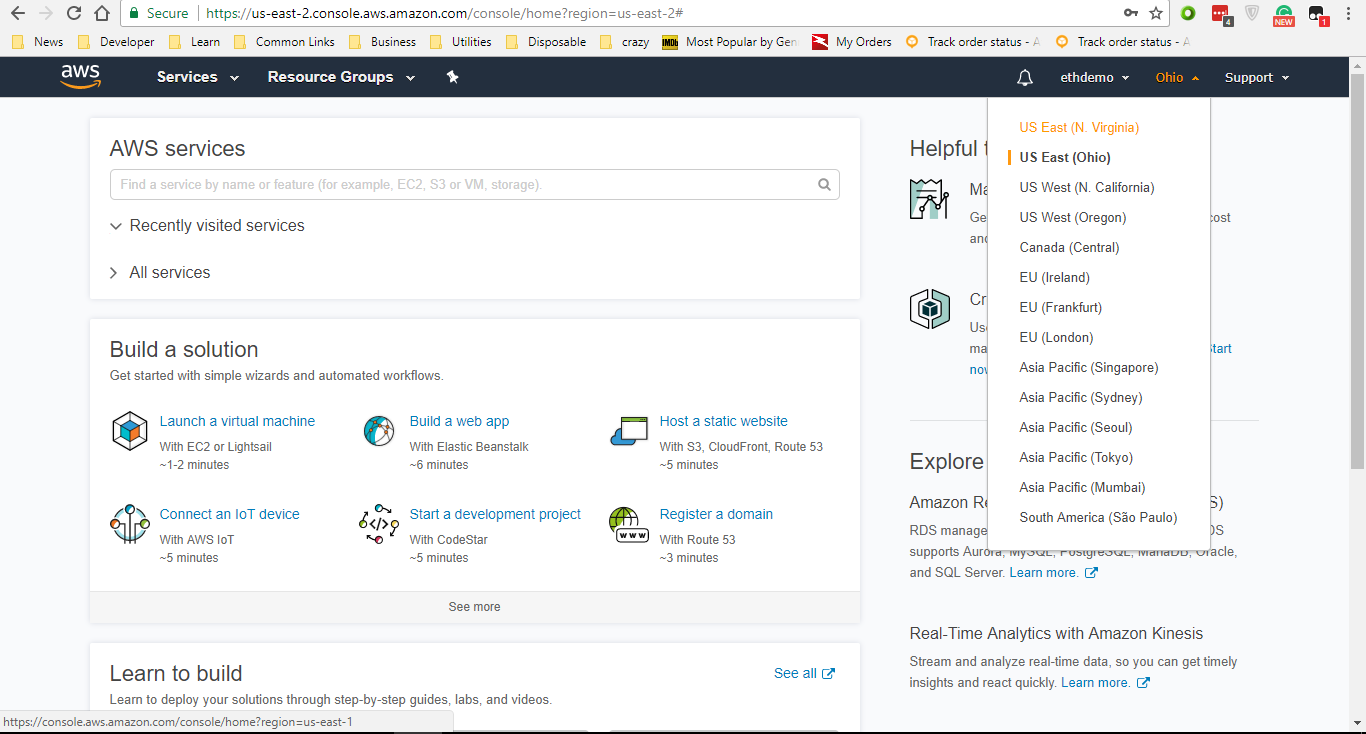The height and width of the screenshot is (734, 1366).
Task: Open My Orders bookmark
Action: (x=852, y=42)
